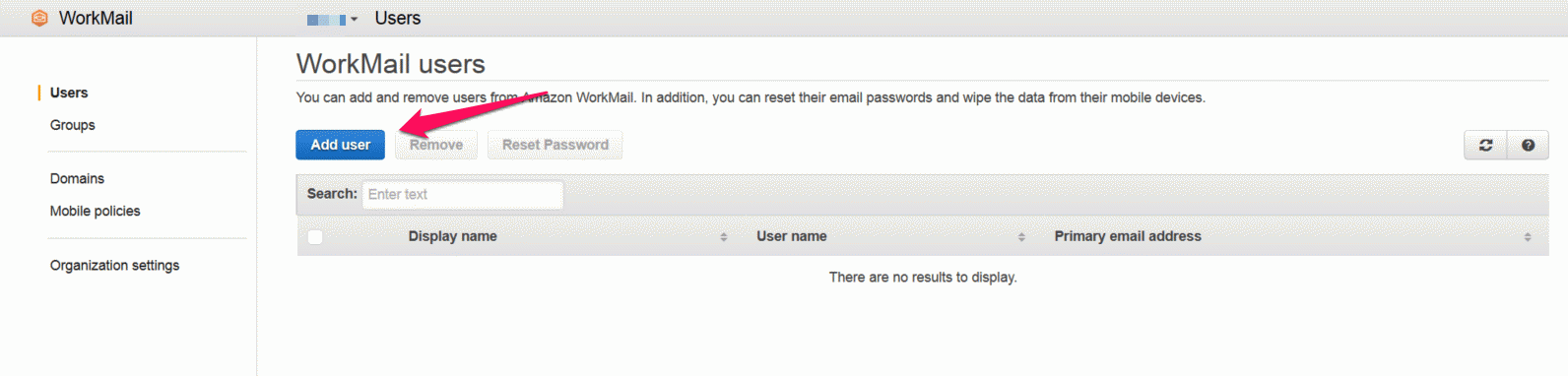Screen dimensions: 1568x376
Task: Sort by Display name arrows
Action: click(x=723, y=237)
